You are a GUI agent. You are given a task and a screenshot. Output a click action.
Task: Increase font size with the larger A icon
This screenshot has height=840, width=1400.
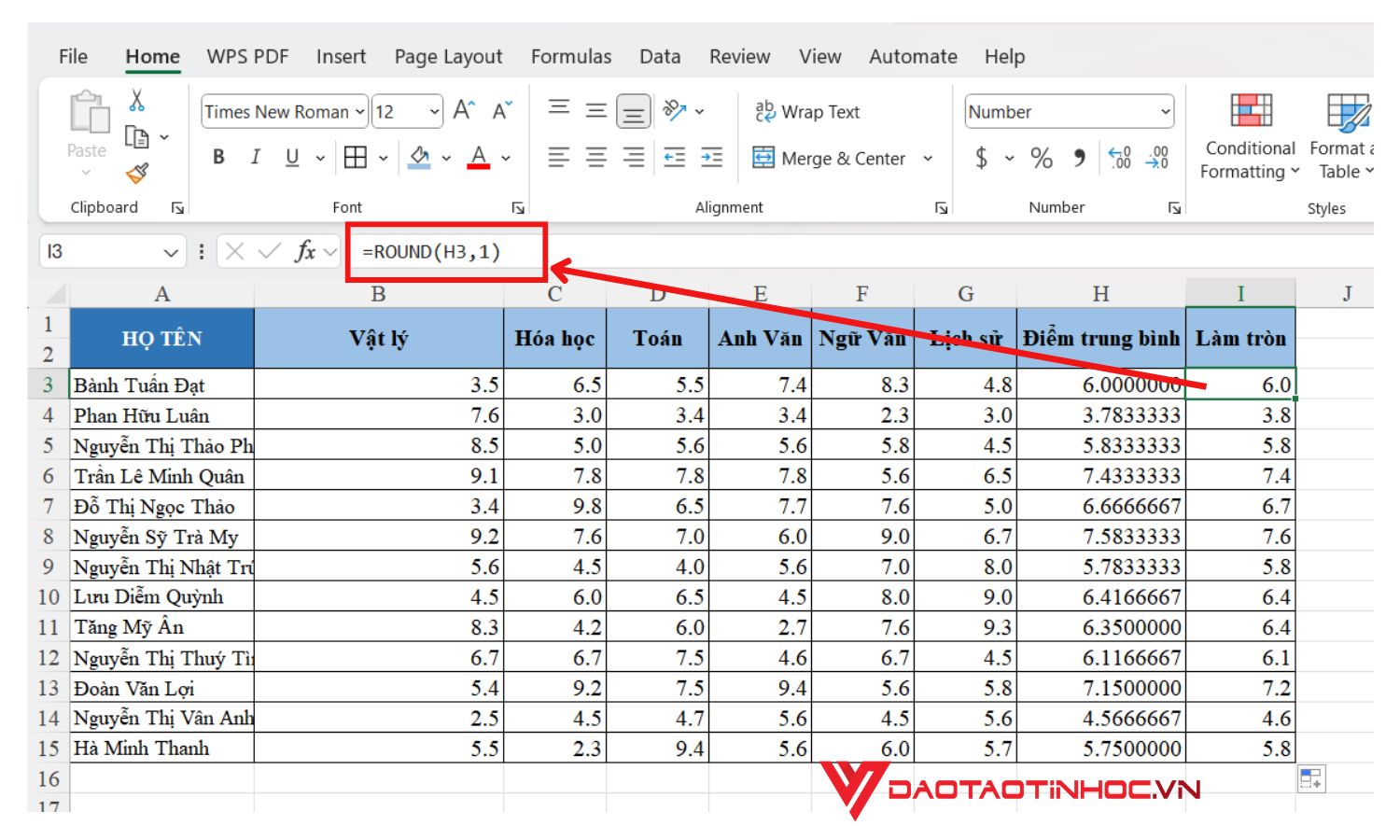point(464,111)
